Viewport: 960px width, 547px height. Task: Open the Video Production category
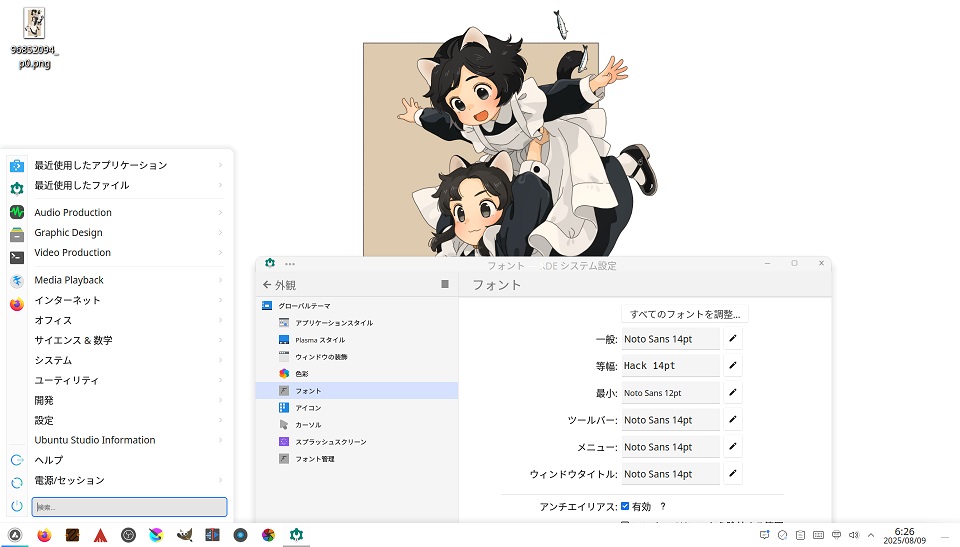click(x=129, y=252)
